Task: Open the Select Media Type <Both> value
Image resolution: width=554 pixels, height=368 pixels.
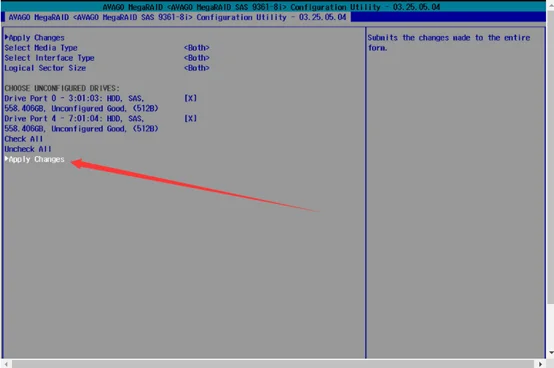Action: [x=197, y=48]
